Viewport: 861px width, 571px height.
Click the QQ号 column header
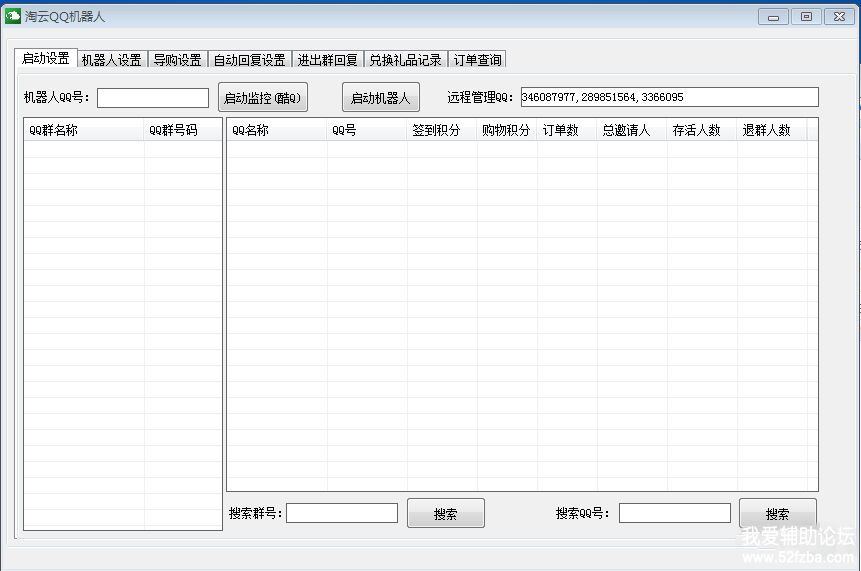(x=367, y=130)
